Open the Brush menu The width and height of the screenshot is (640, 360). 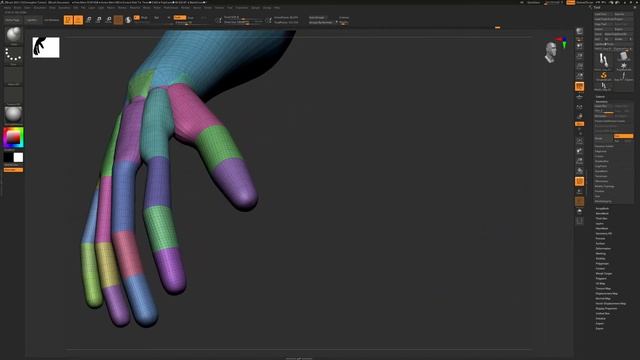tap(17, 7)
